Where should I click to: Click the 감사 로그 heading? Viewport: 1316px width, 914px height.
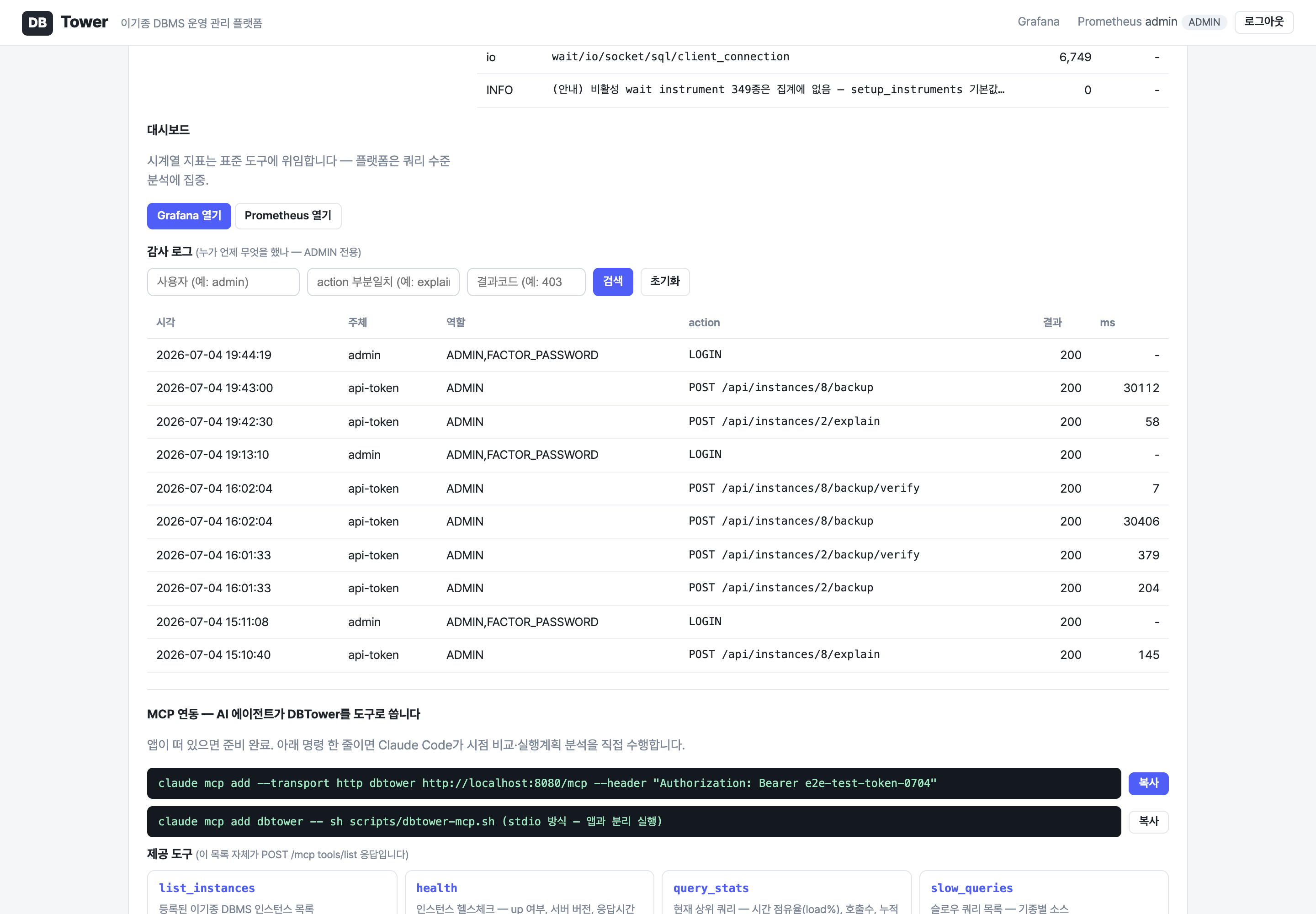(170, 251)
